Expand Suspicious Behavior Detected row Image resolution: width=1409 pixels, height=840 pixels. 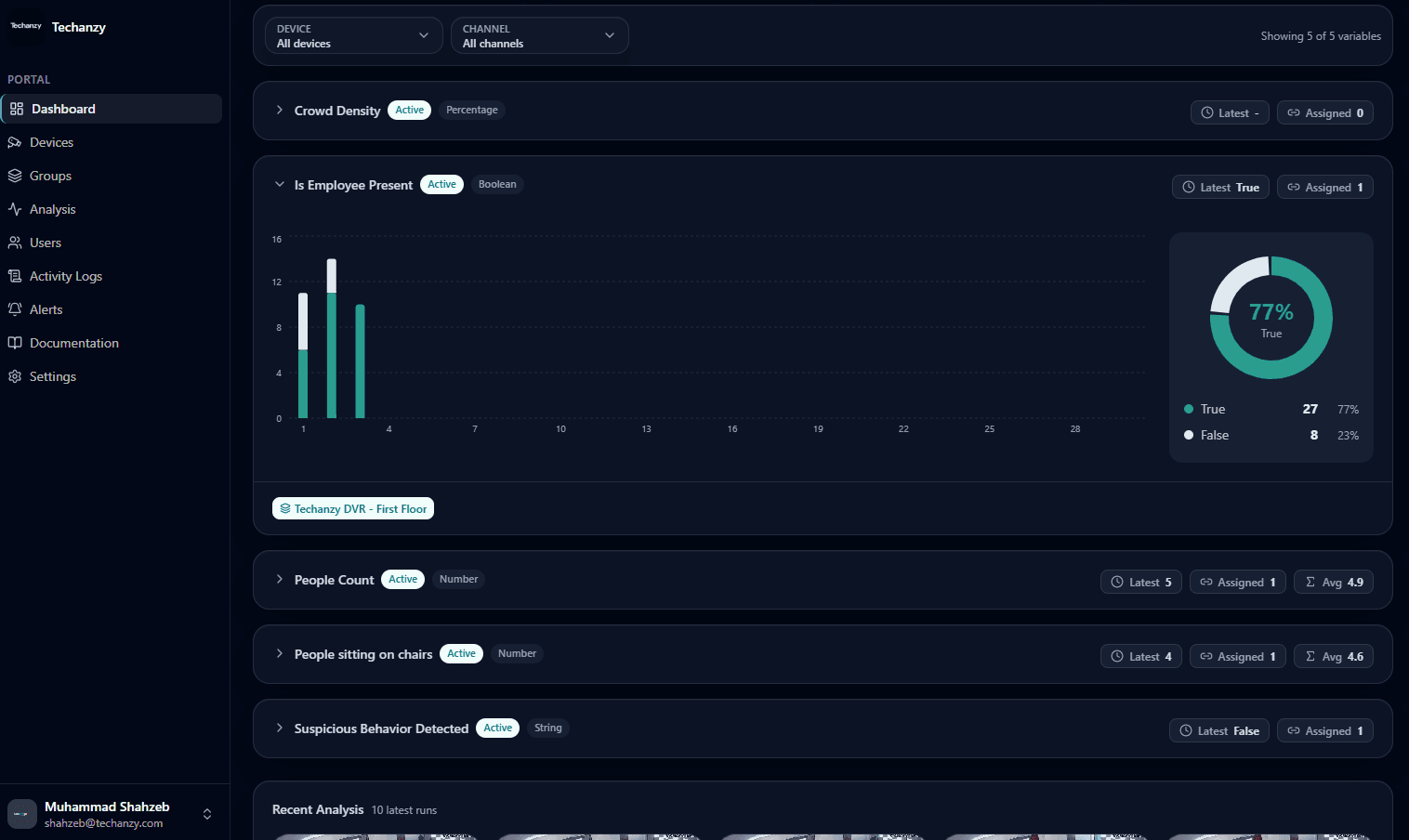[279, 728]
